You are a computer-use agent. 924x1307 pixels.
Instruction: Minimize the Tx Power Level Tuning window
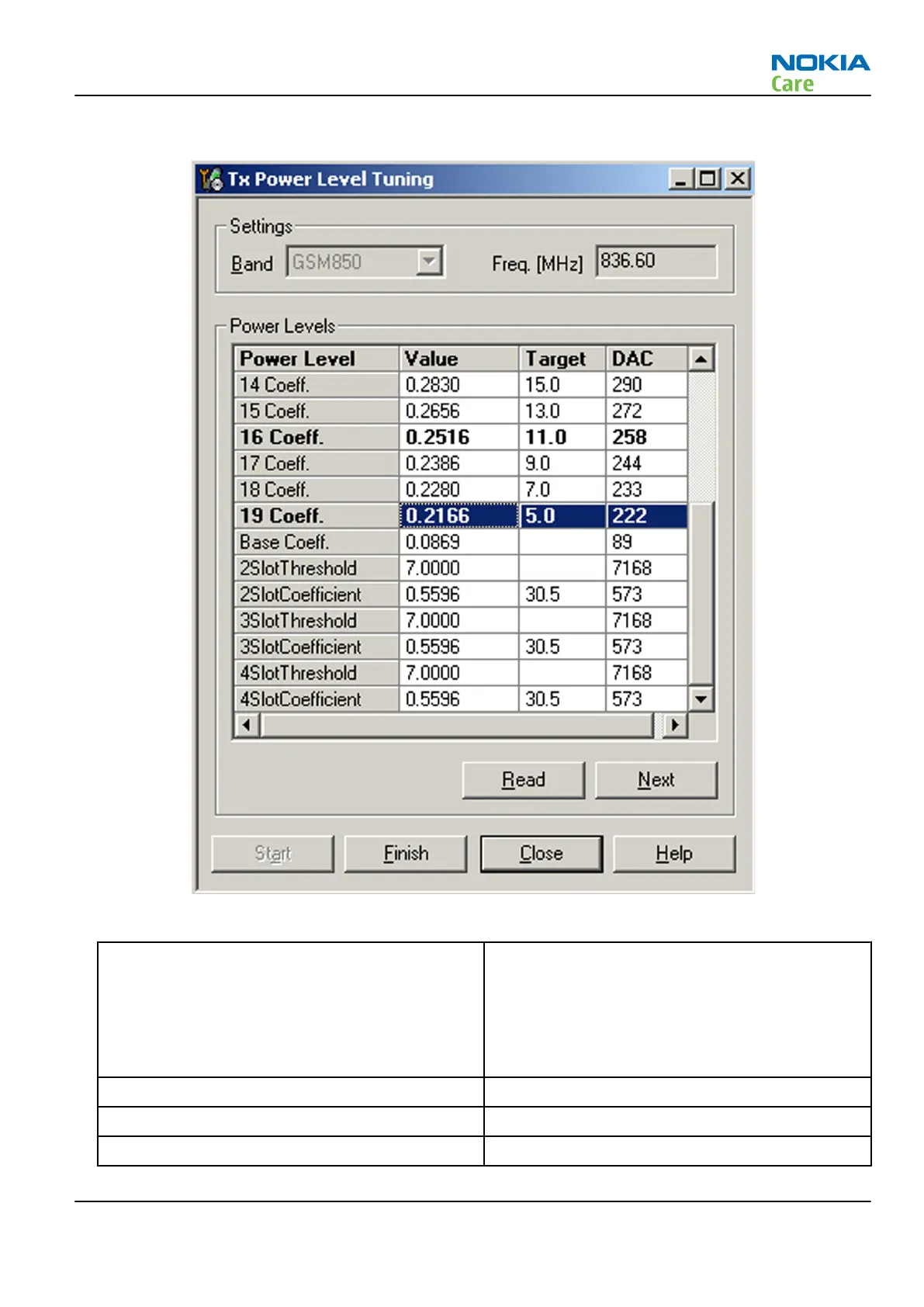click(681, 179)
